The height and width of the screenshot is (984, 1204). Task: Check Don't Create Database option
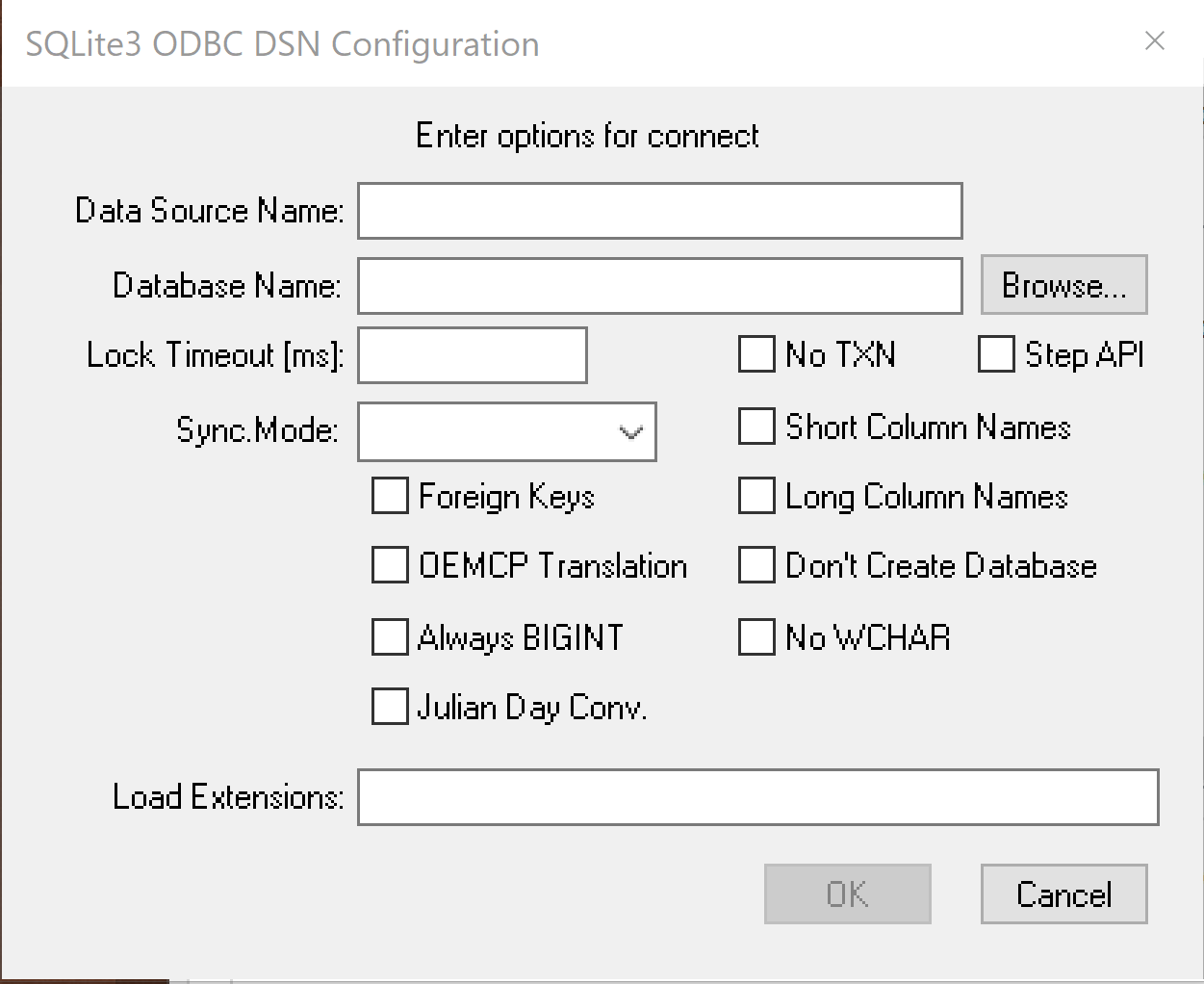click(x=756, y=566)
